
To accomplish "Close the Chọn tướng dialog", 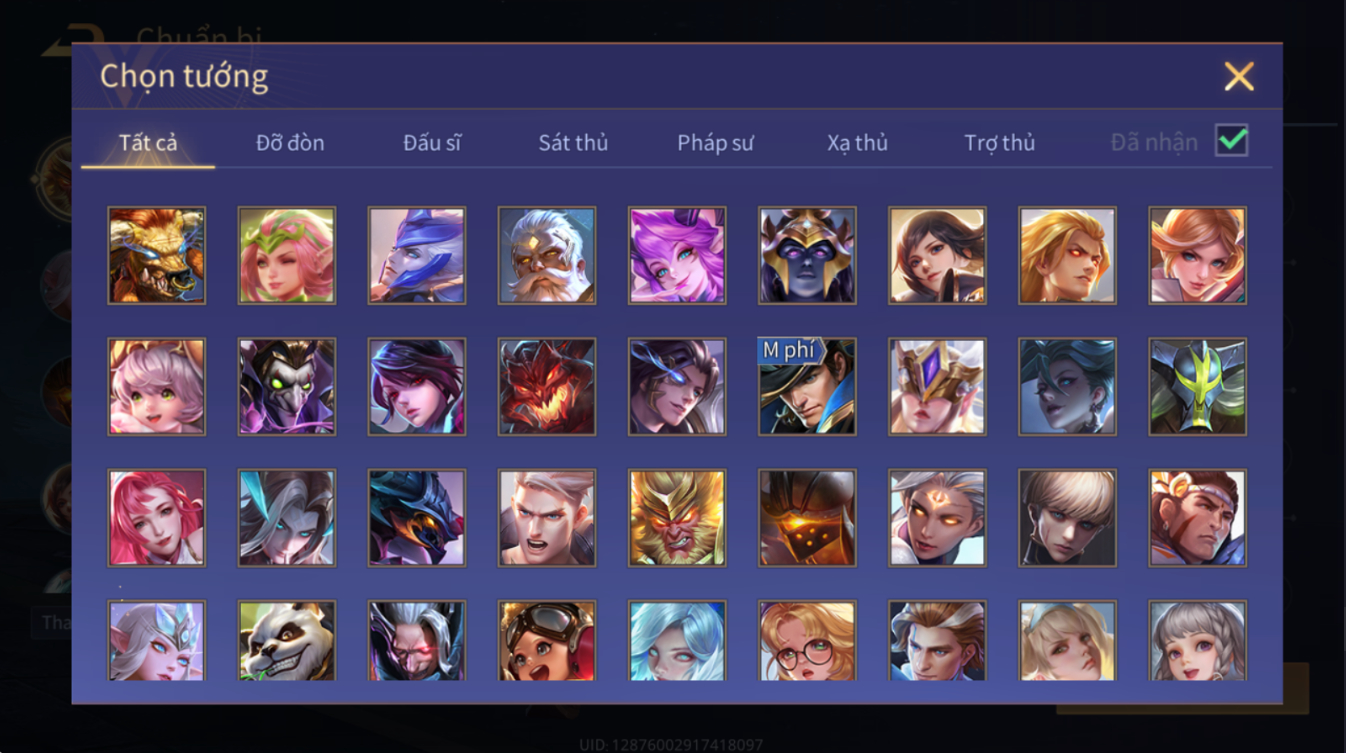I will [1239, 77].
